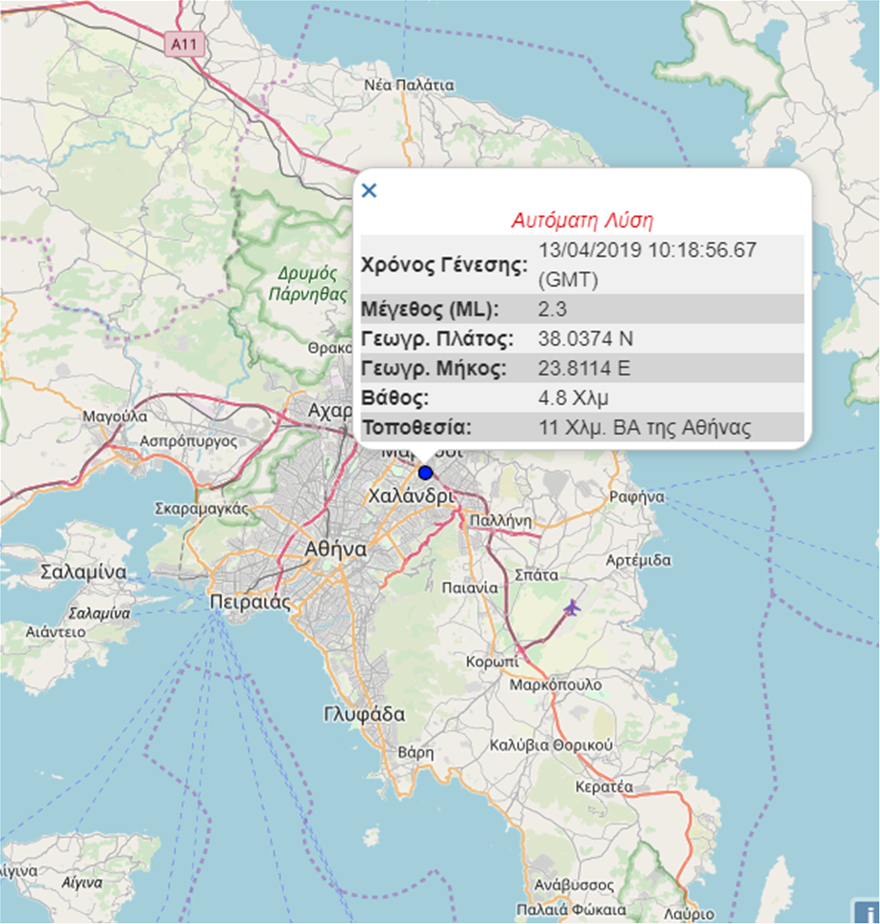Click the Γλυφάδα map label
The image size is (880, 924).
365,714
